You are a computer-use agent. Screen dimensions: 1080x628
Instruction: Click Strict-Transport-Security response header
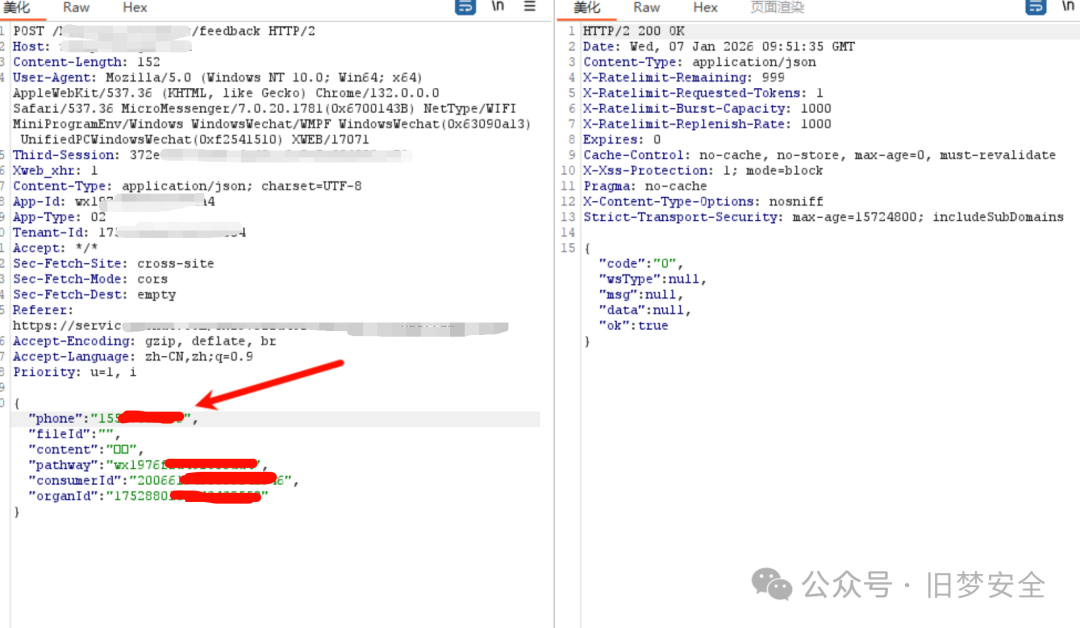(824, 217)
